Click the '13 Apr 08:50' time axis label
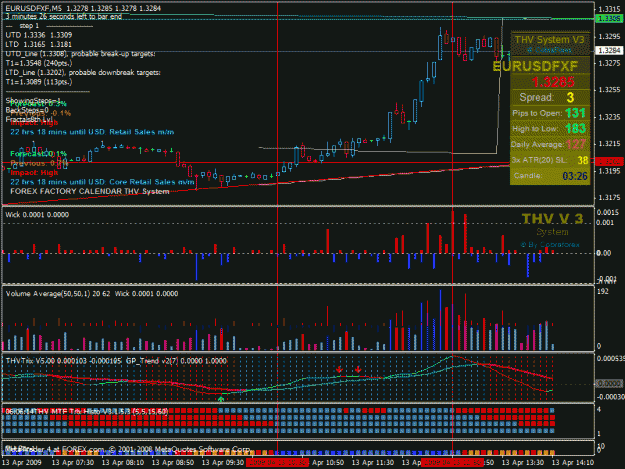625x469 pixels. pyautogui.click(x=173, y=463)
